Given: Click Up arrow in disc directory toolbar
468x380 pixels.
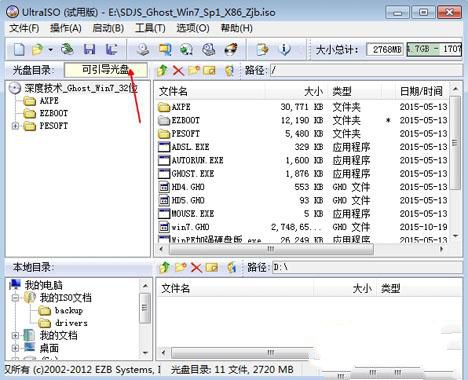Looking at the screenshot, I should [162, 70].
